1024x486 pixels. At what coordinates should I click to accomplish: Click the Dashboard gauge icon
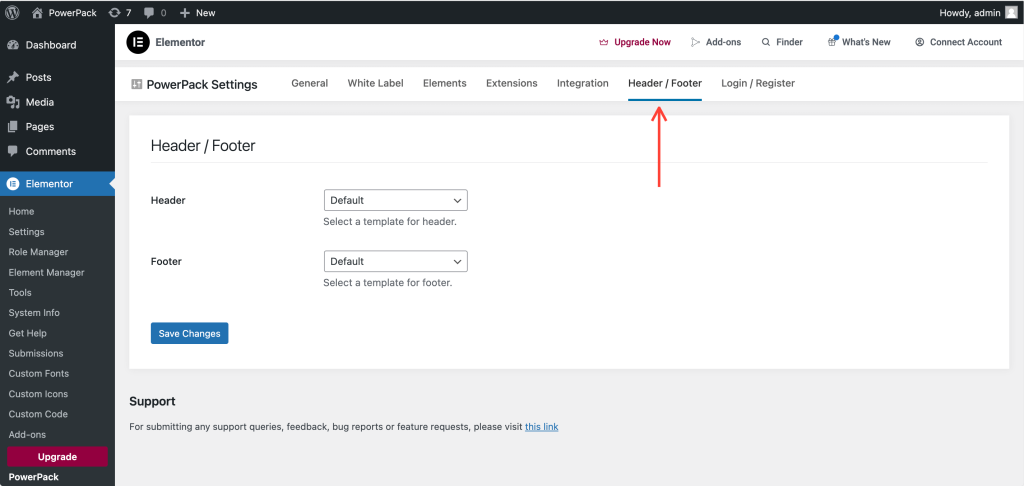click(12, 45)
